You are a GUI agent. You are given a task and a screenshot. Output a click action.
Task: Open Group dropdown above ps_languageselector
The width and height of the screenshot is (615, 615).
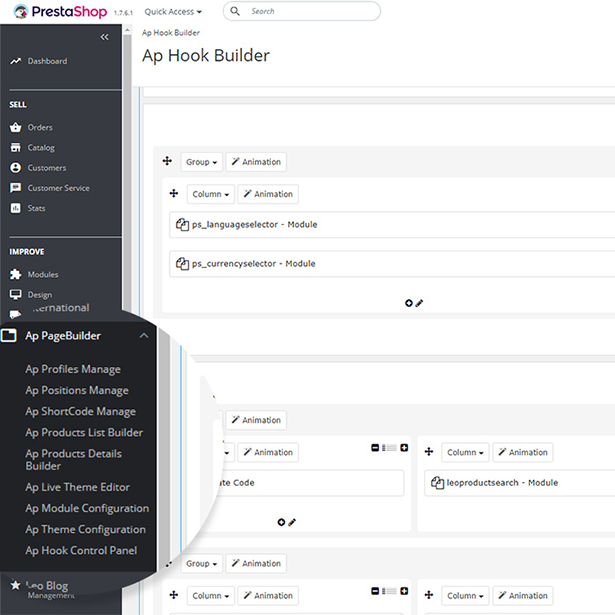click(201, 162)
